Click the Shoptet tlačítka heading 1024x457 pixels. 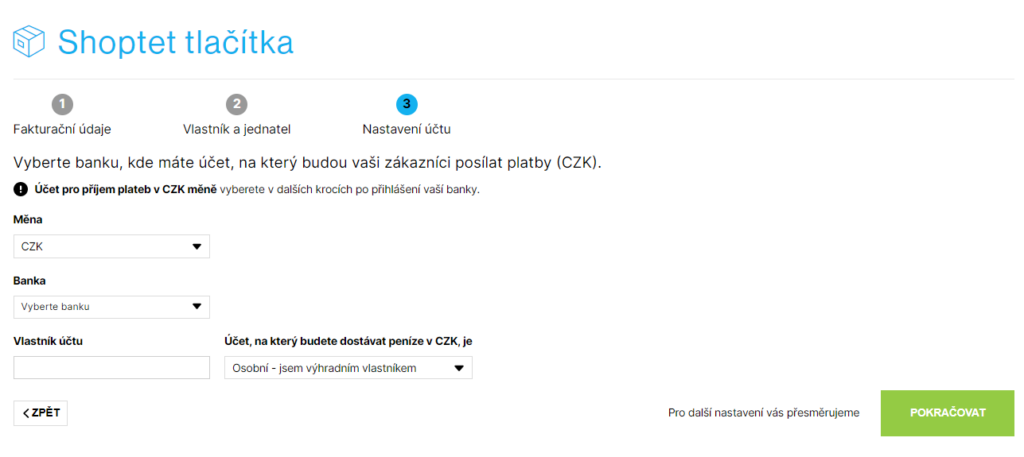(176, 42)
